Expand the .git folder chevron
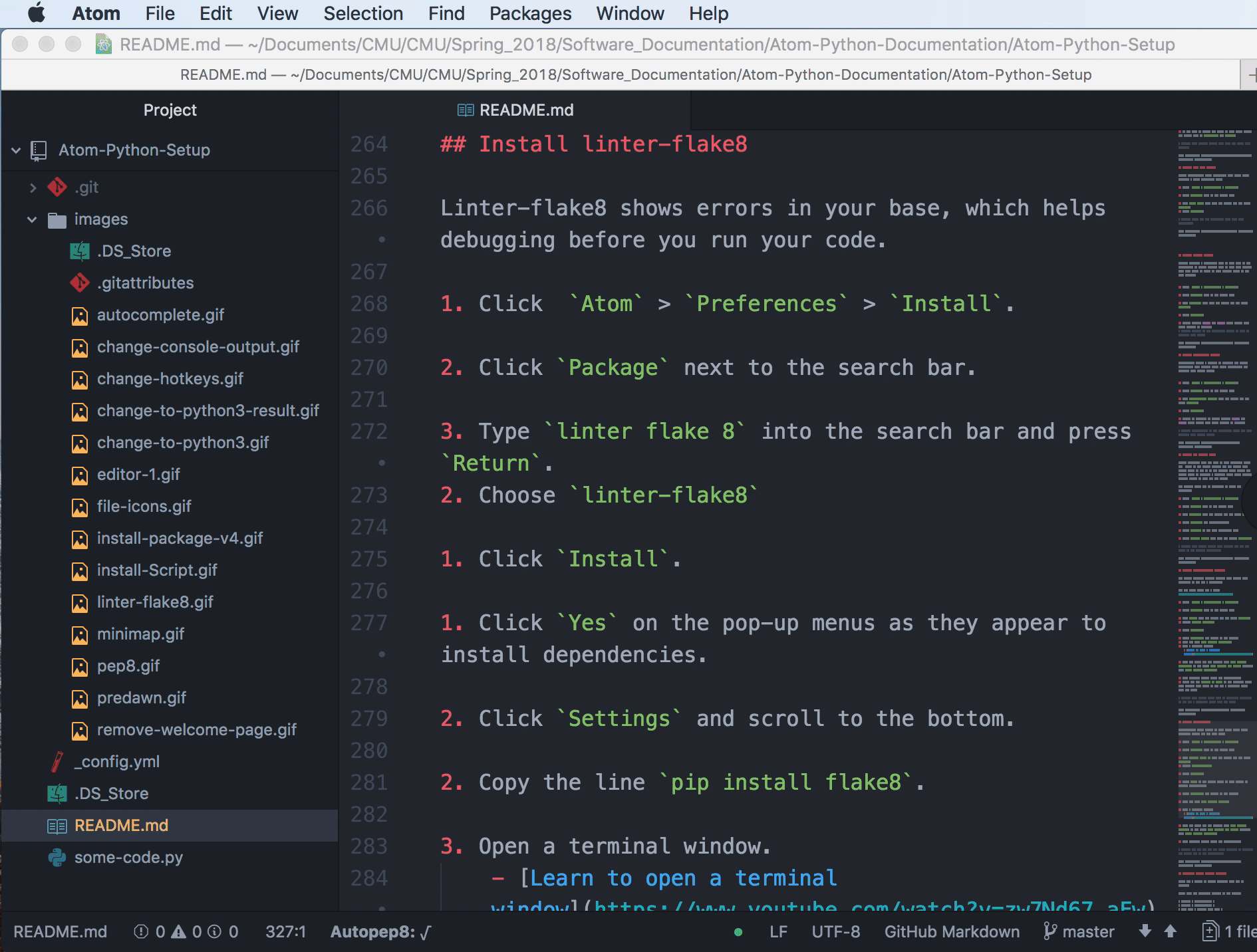This screenshot has width=1257, height=952. [x=33, y=188]
